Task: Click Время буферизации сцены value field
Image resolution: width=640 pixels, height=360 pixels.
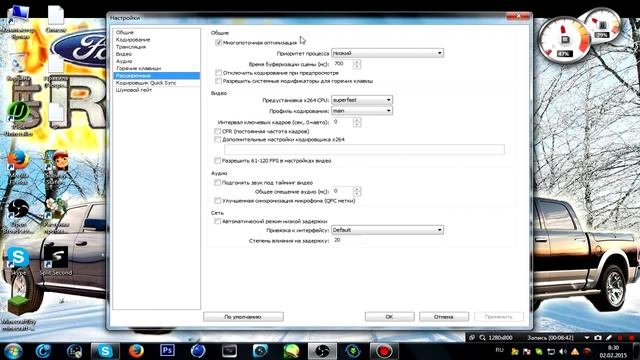Action: (342, 64)
